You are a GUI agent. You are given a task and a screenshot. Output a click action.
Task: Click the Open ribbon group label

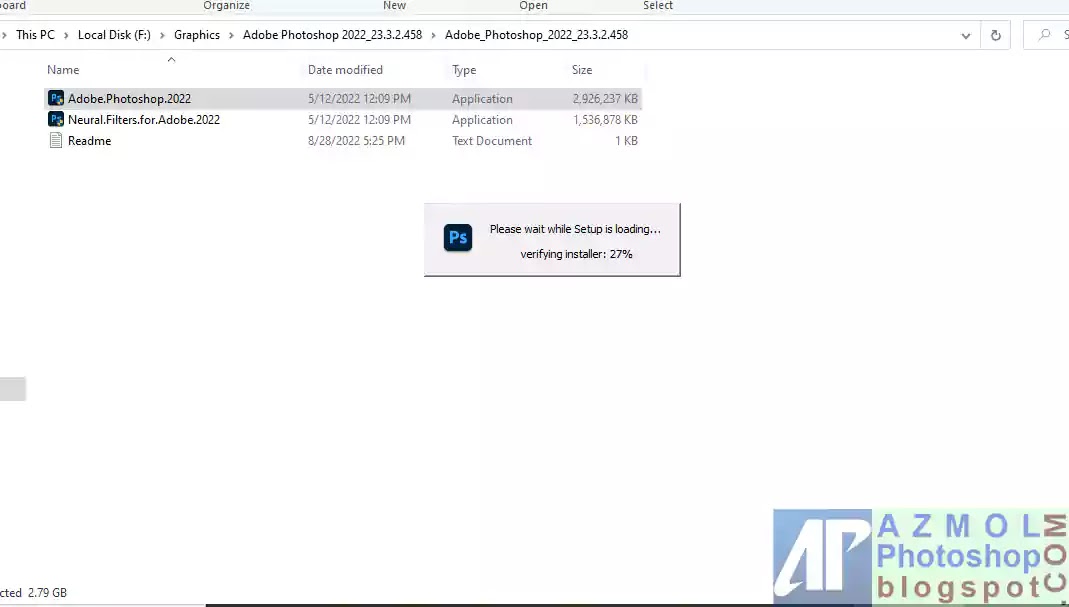533,5
